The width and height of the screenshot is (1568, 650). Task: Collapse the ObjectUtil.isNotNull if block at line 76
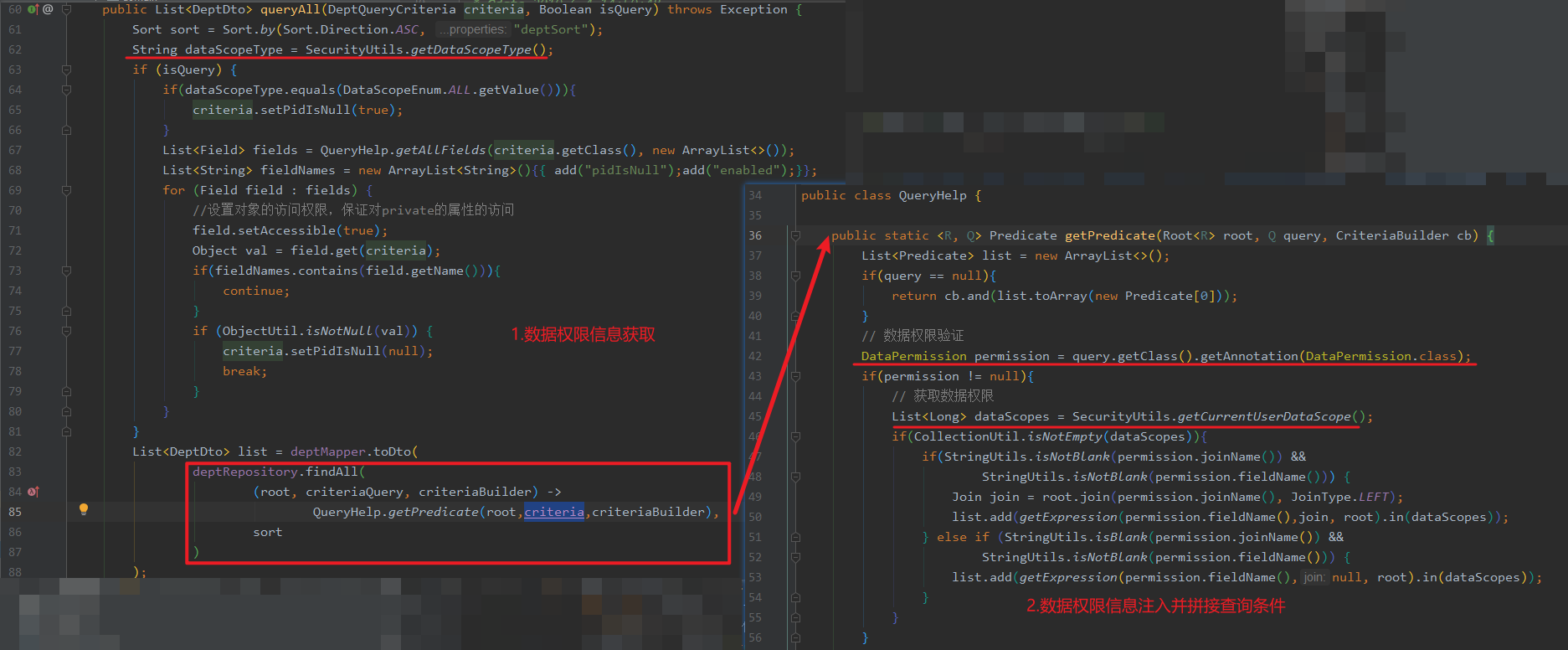click(x=67, y=331)
